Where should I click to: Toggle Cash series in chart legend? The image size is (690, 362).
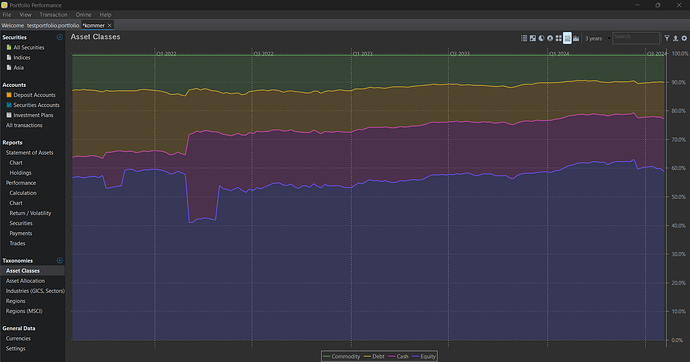pos(399,356)
